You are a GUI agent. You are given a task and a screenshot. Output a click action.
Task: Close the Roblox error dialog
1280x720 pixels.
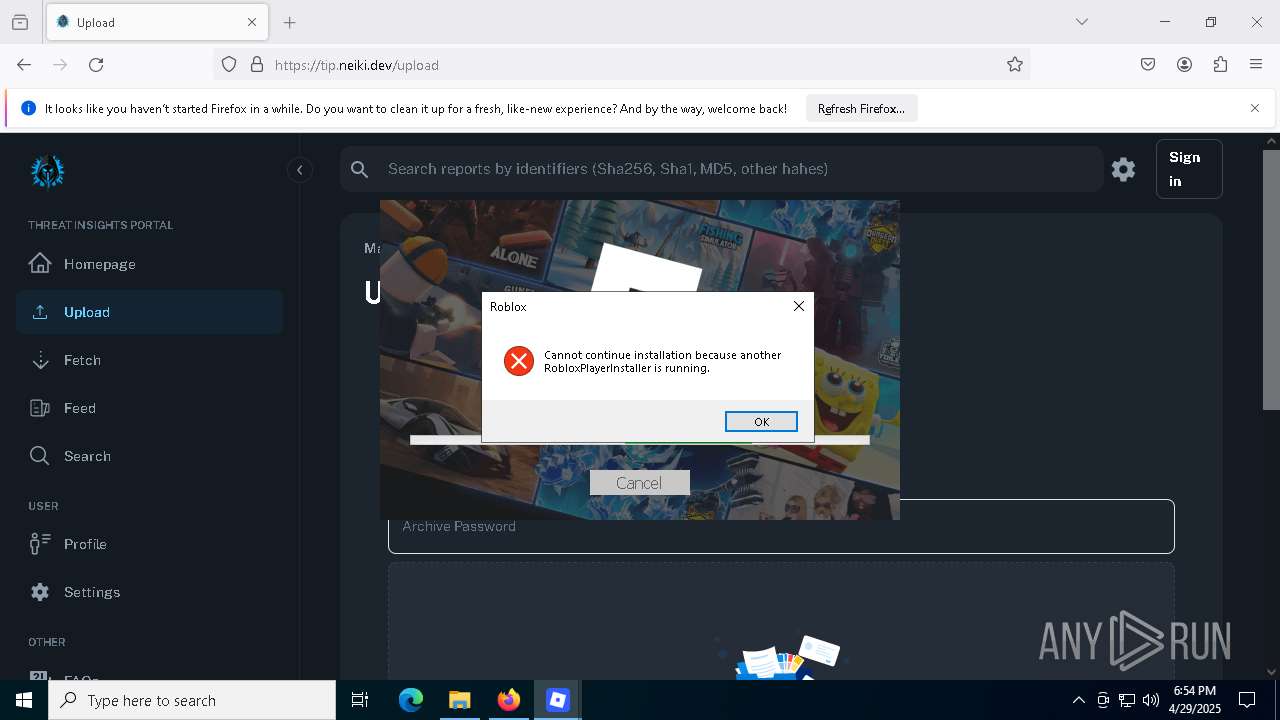click(x=799, y=306)
